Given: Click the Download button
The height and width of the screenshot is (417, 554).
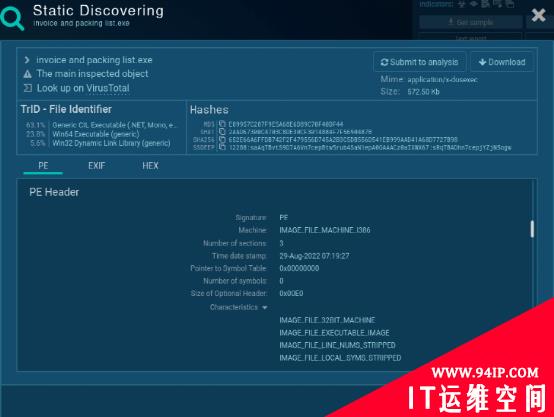Looking at the screenshot, I should pyautogui.click(x=502, y=62).
